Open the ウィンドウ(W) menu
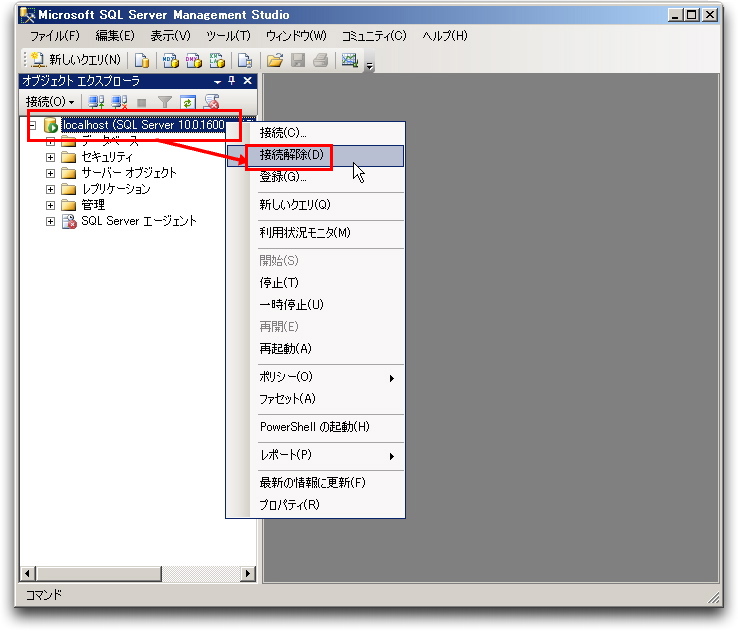 point(296,36)
